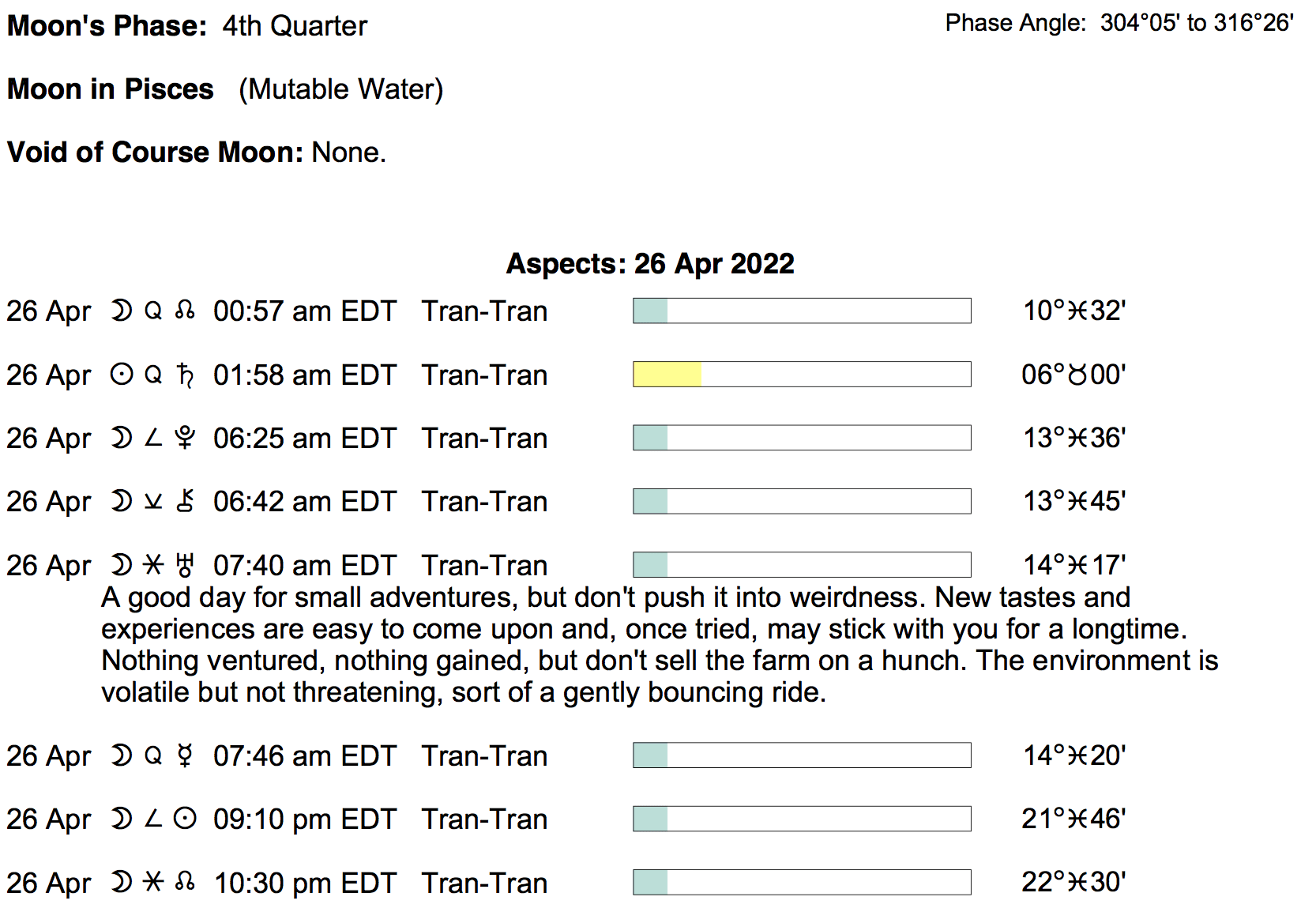Click the Uranus glyph in the 07:40 am row
The height and width of the screenshot is (923, 1316).
coord(185,565)
